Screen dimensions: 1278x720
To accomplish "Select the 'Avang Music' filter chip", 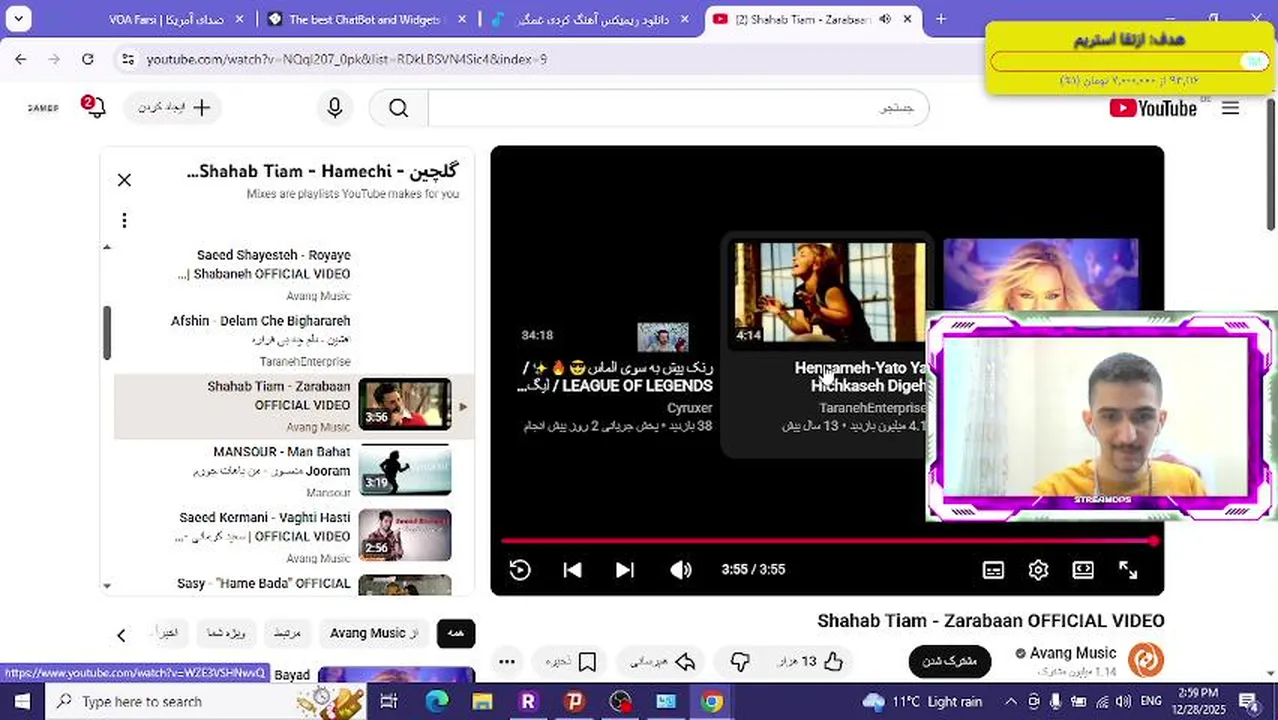I will [x=373, y=633].
